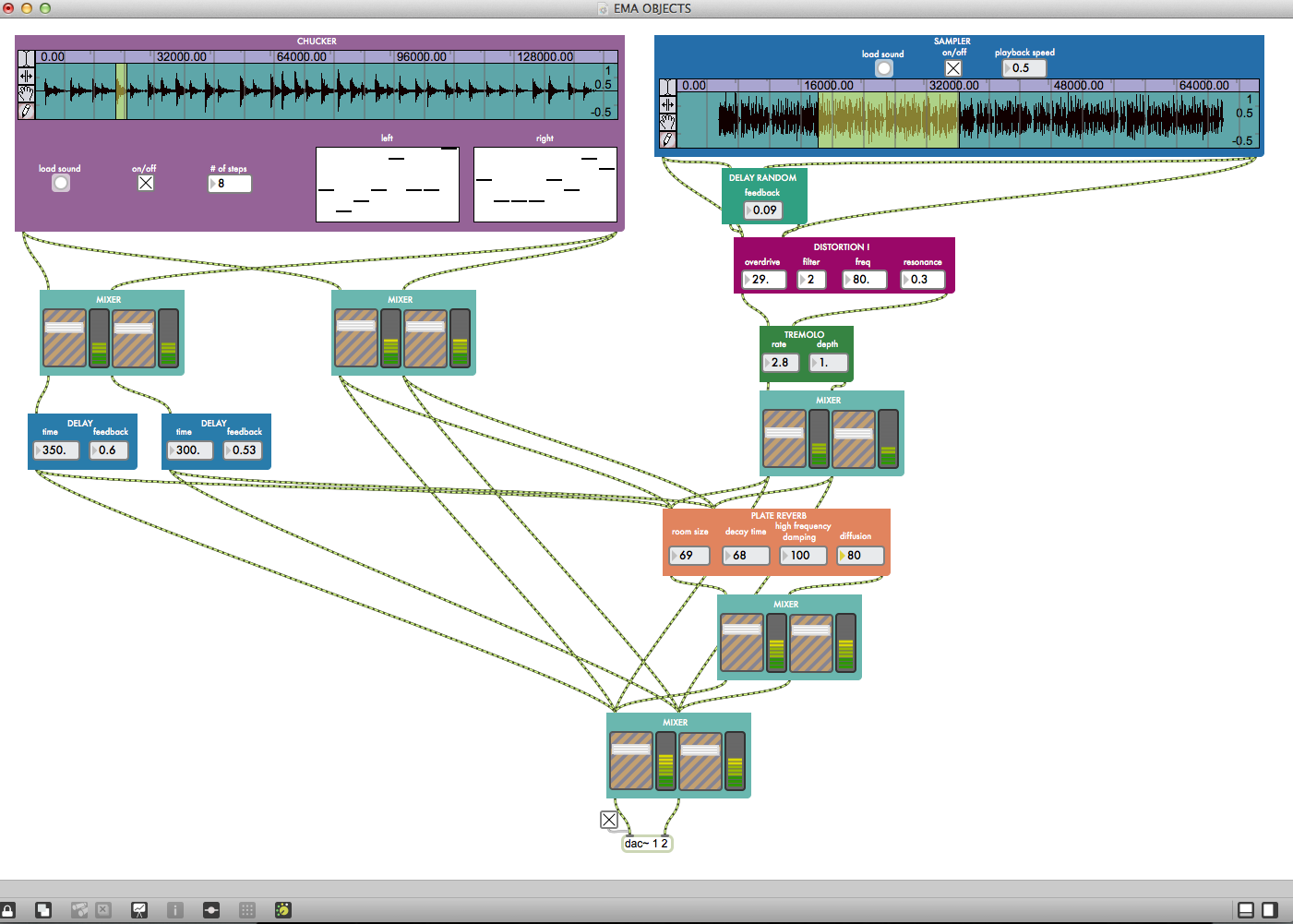Toggle the CHUCKER on/off checkbox
Viewport: 1293px width, 924px height.
tap(145, 183)
